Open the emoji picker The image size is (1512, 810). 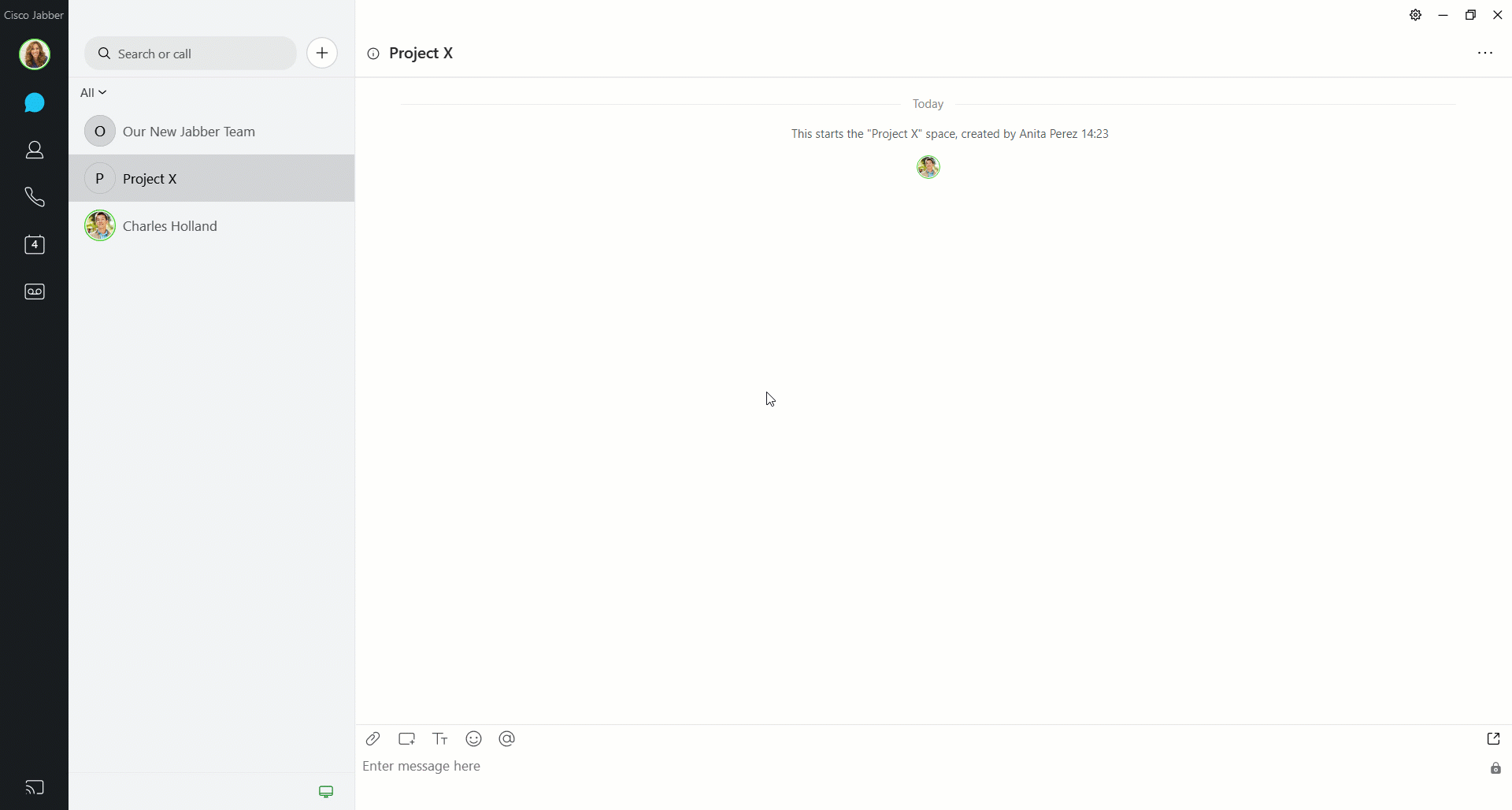[x=473, y=739]
